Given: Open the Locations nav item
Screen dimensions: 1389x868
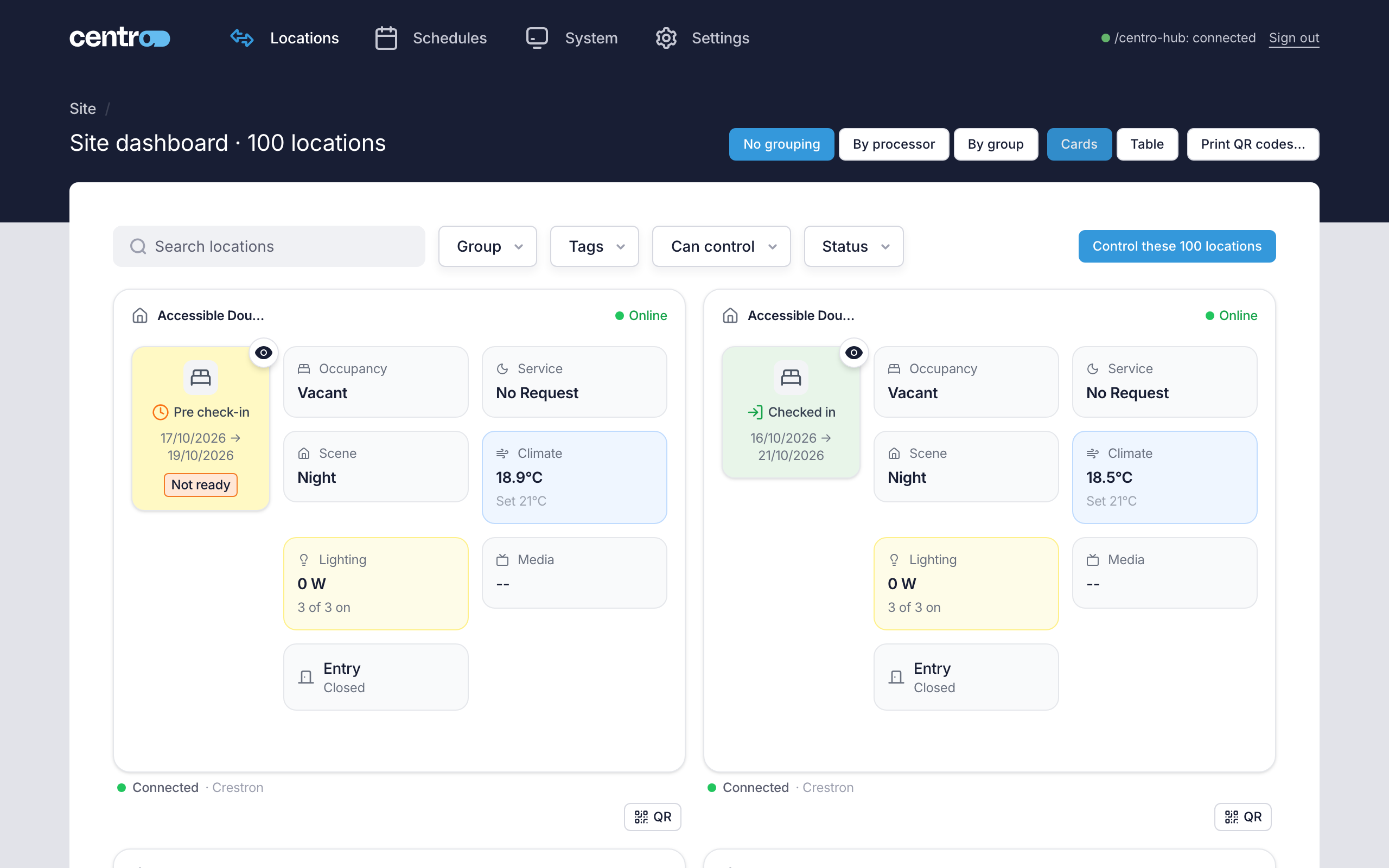Looking at the screenshot, I should 284,38.
